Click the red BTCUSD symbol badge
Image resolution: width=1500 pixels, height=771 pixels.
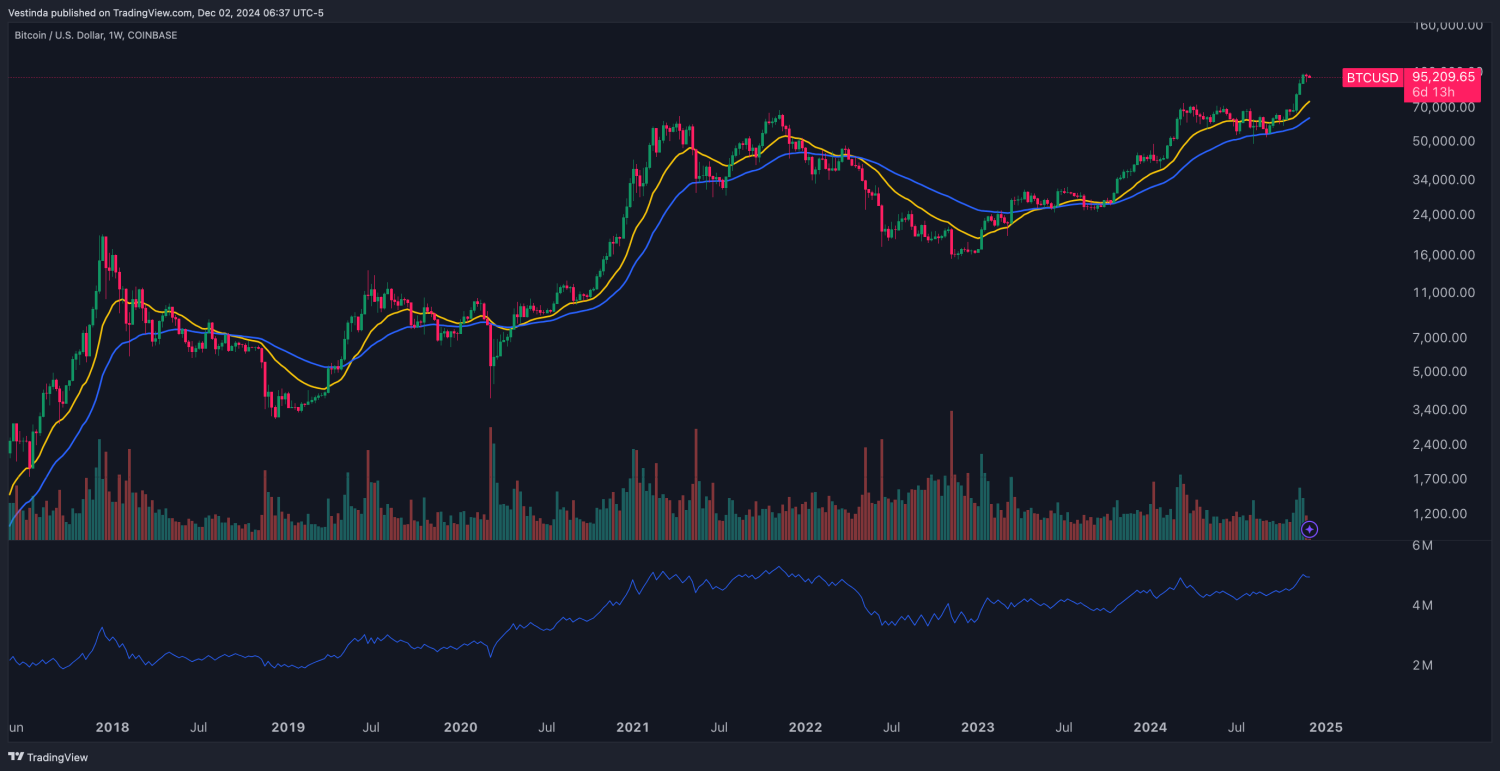(1371, 77)
